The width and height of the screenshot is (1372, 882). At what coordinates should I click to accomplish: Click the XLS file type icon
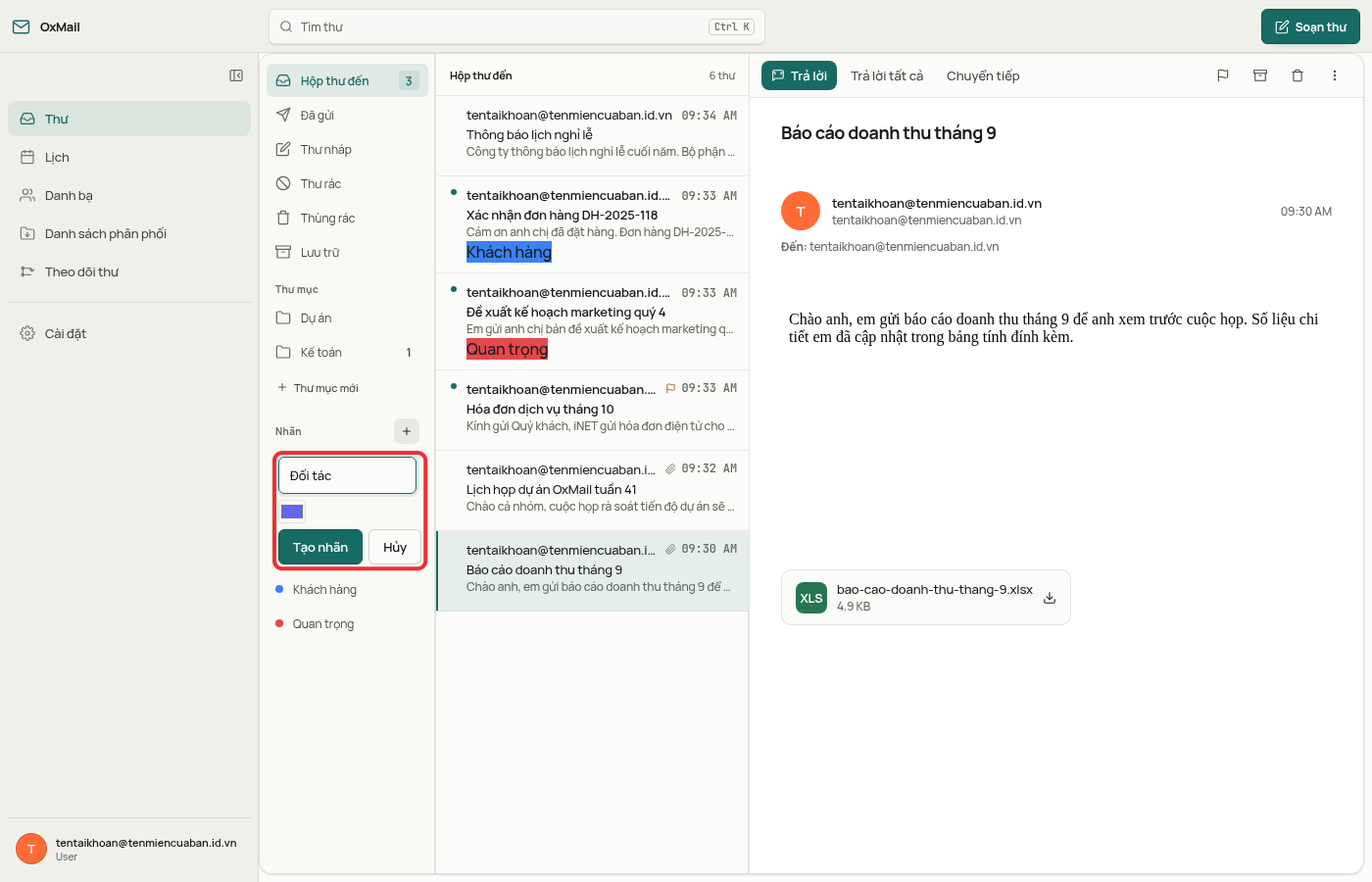click(811, 598)
